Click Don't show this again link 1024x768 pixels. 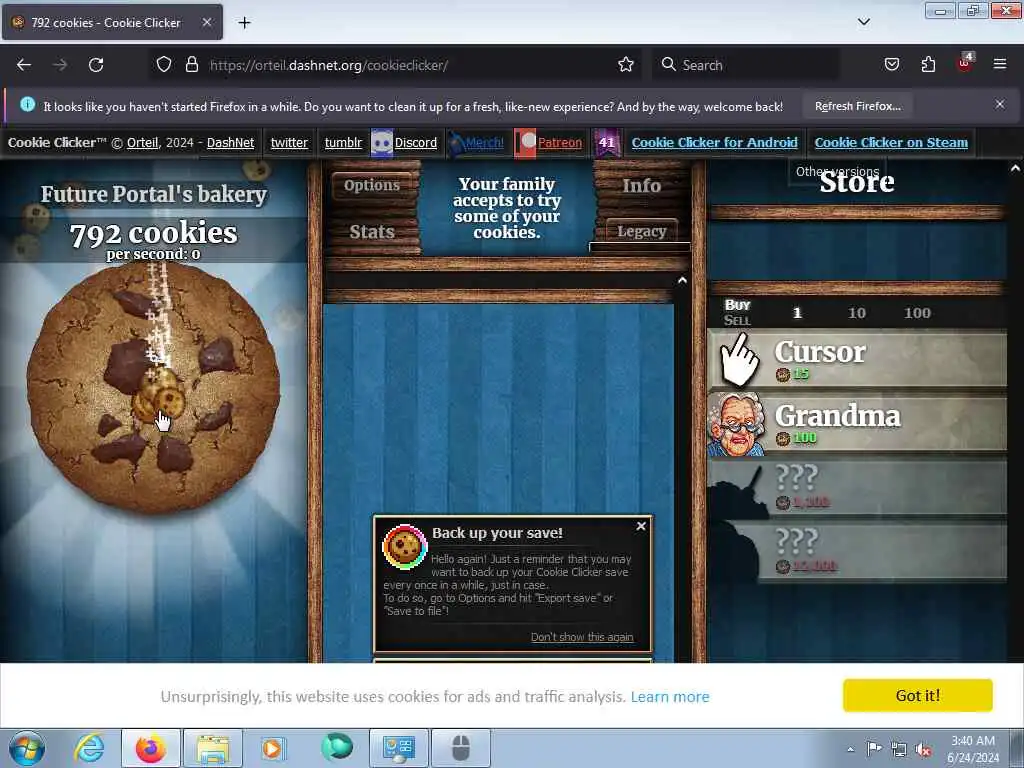[x=582, y=637]
